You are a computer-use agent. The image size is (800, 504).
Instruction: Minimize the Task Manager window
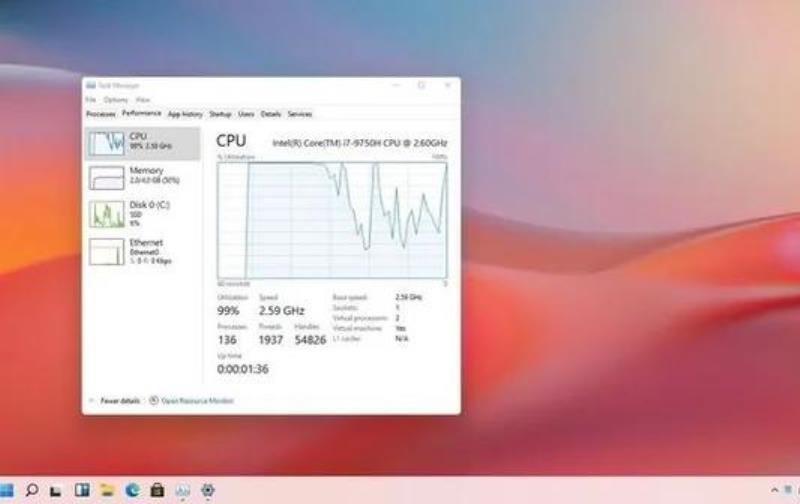[396, 85]
